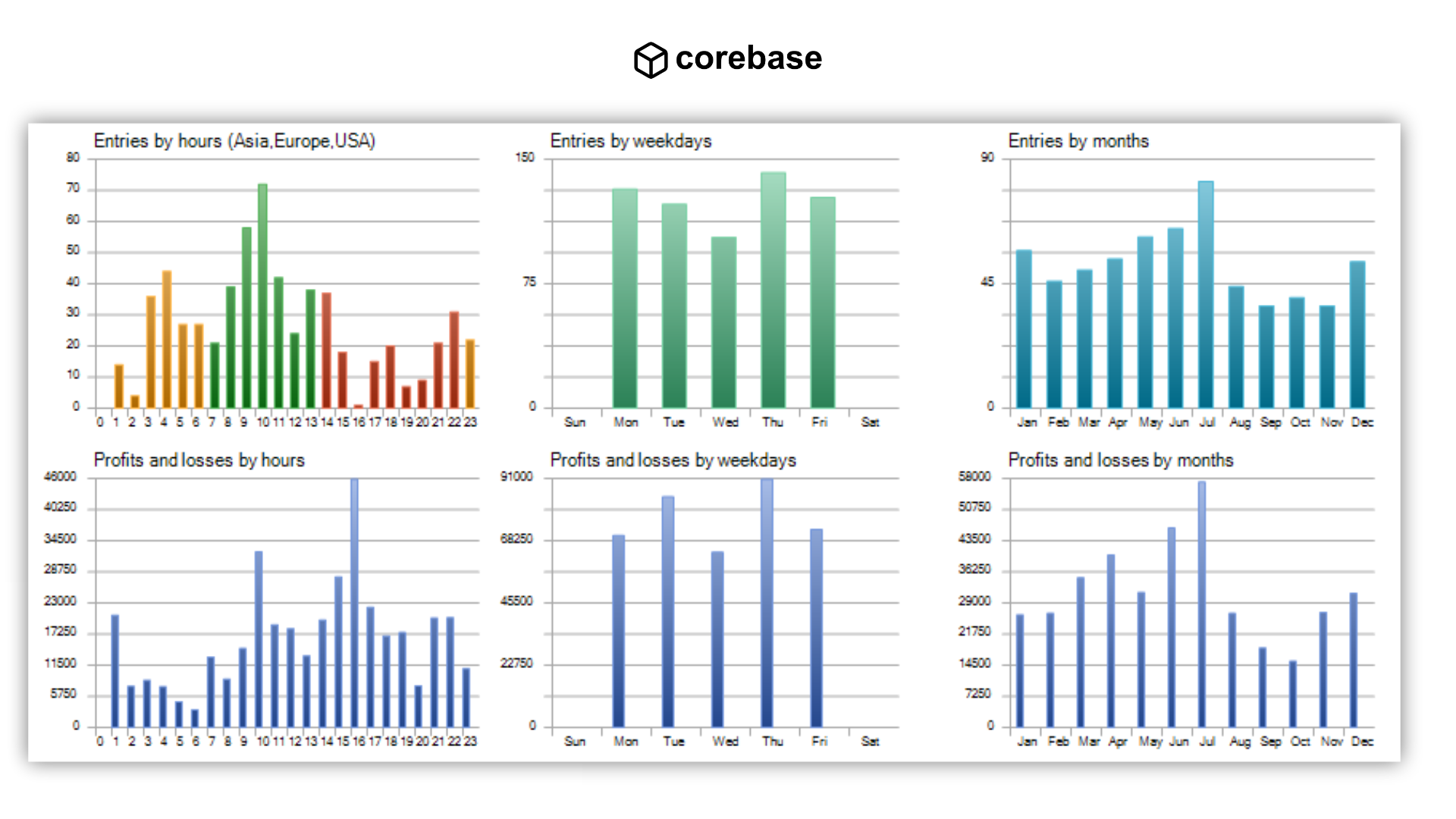1456x819 pixels.
Task: Click the Wed bar in Entries by weekdays
Action: tap(723, 322)
